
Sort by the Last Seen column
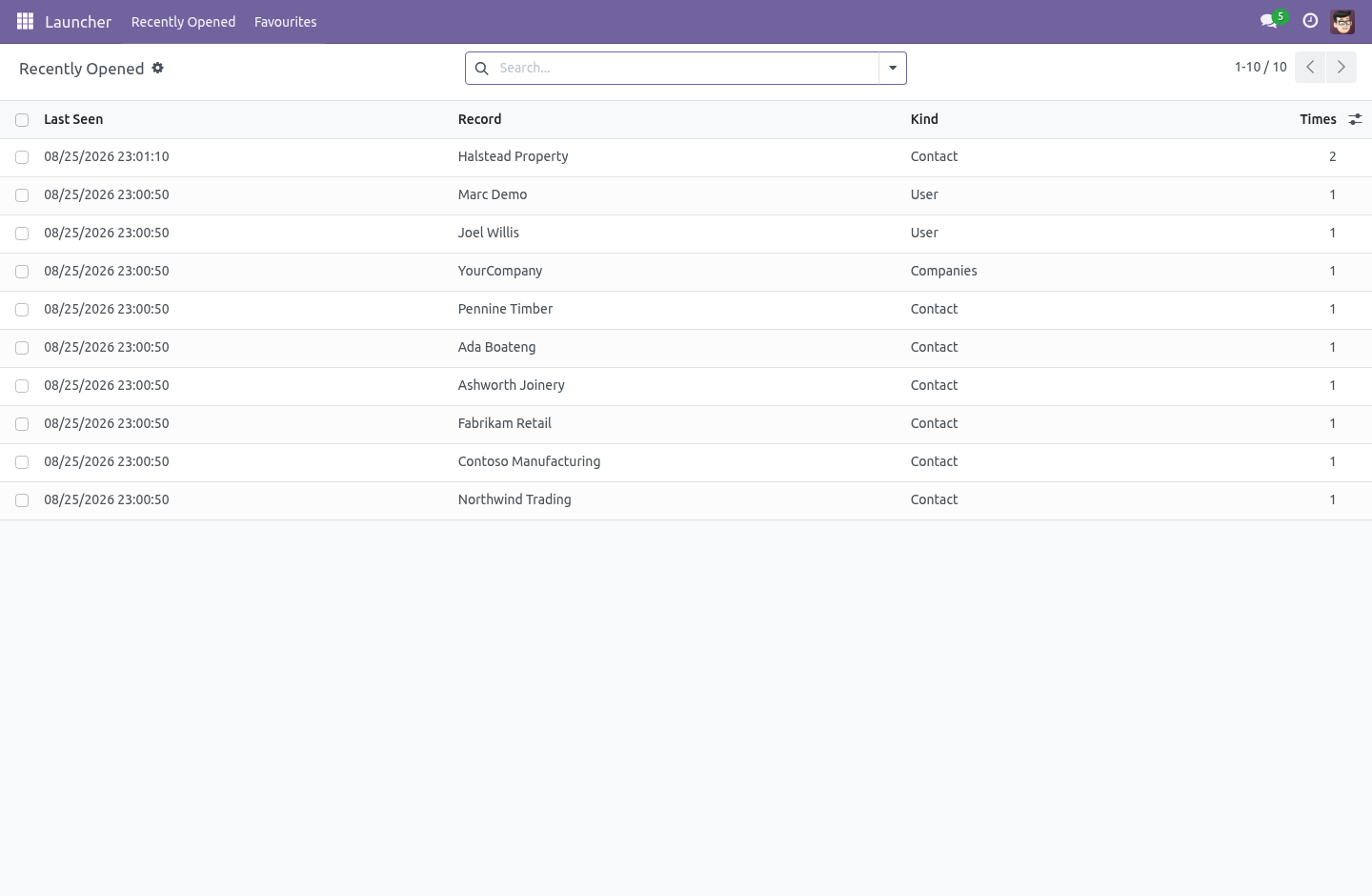click(73, 119)
